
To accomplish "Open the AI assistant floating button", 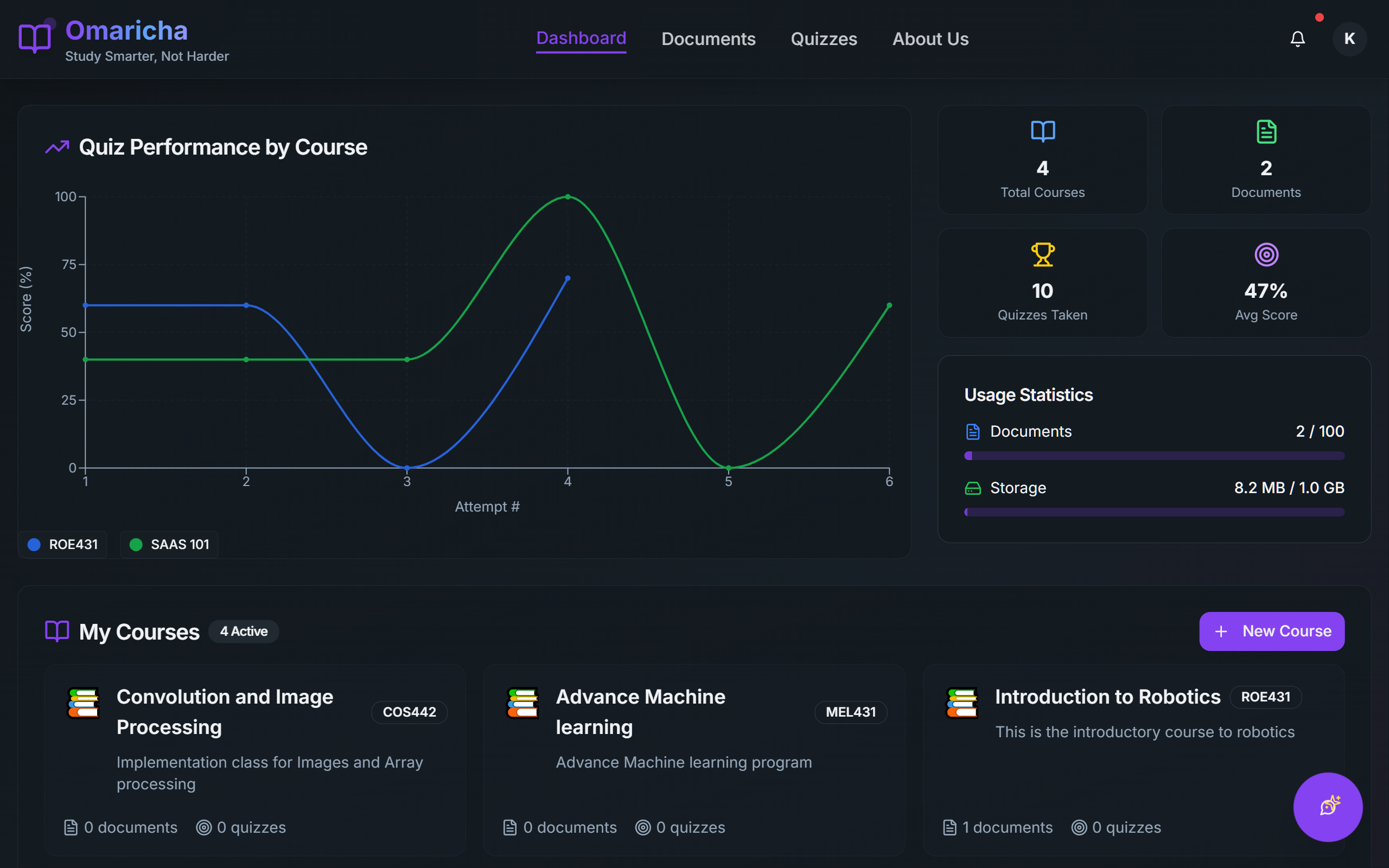I will [1328, 806].
